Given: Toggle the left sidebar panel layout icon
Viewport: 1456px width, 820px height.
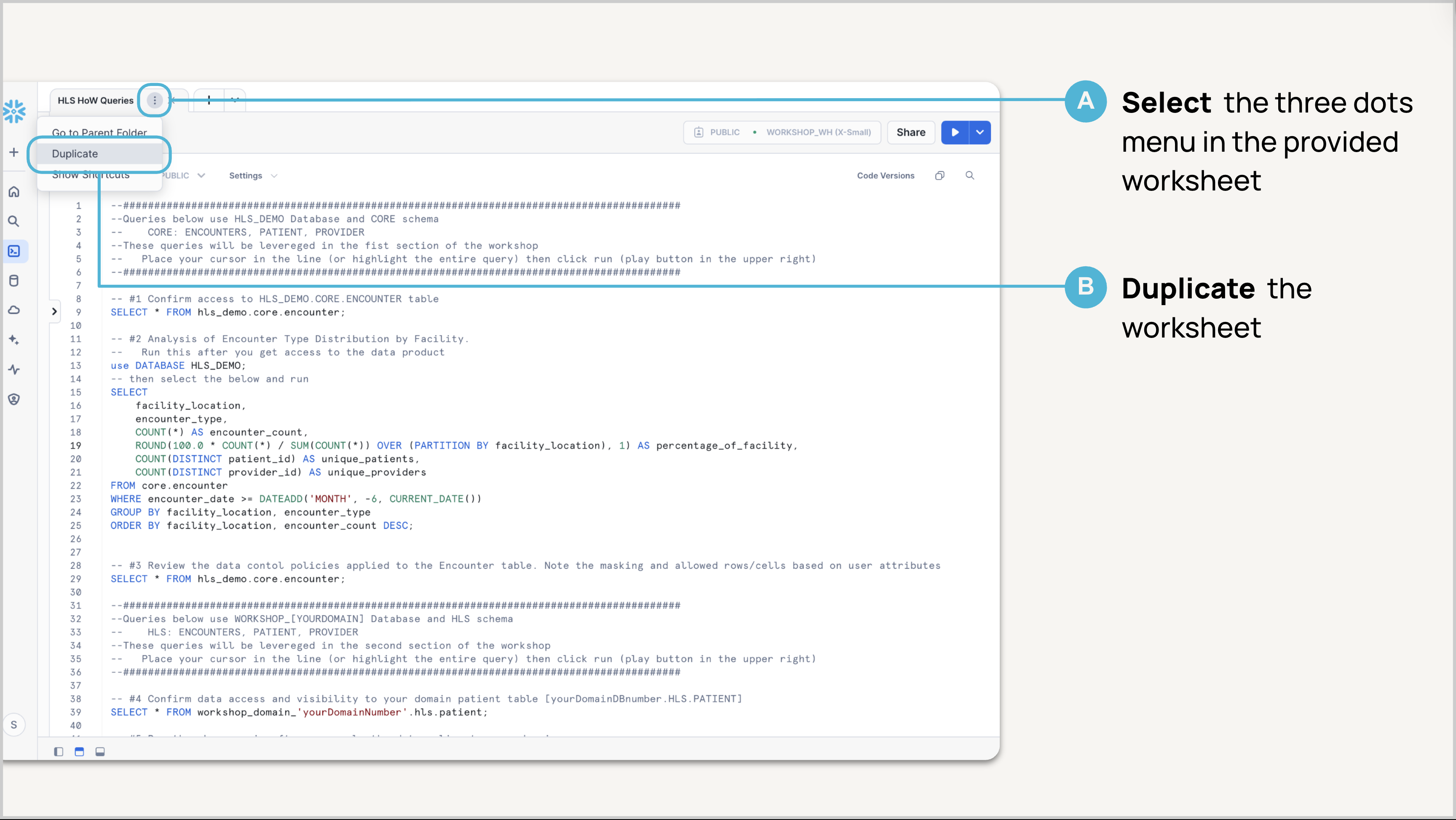Looking at the screenshot, I should coord(59,752).
